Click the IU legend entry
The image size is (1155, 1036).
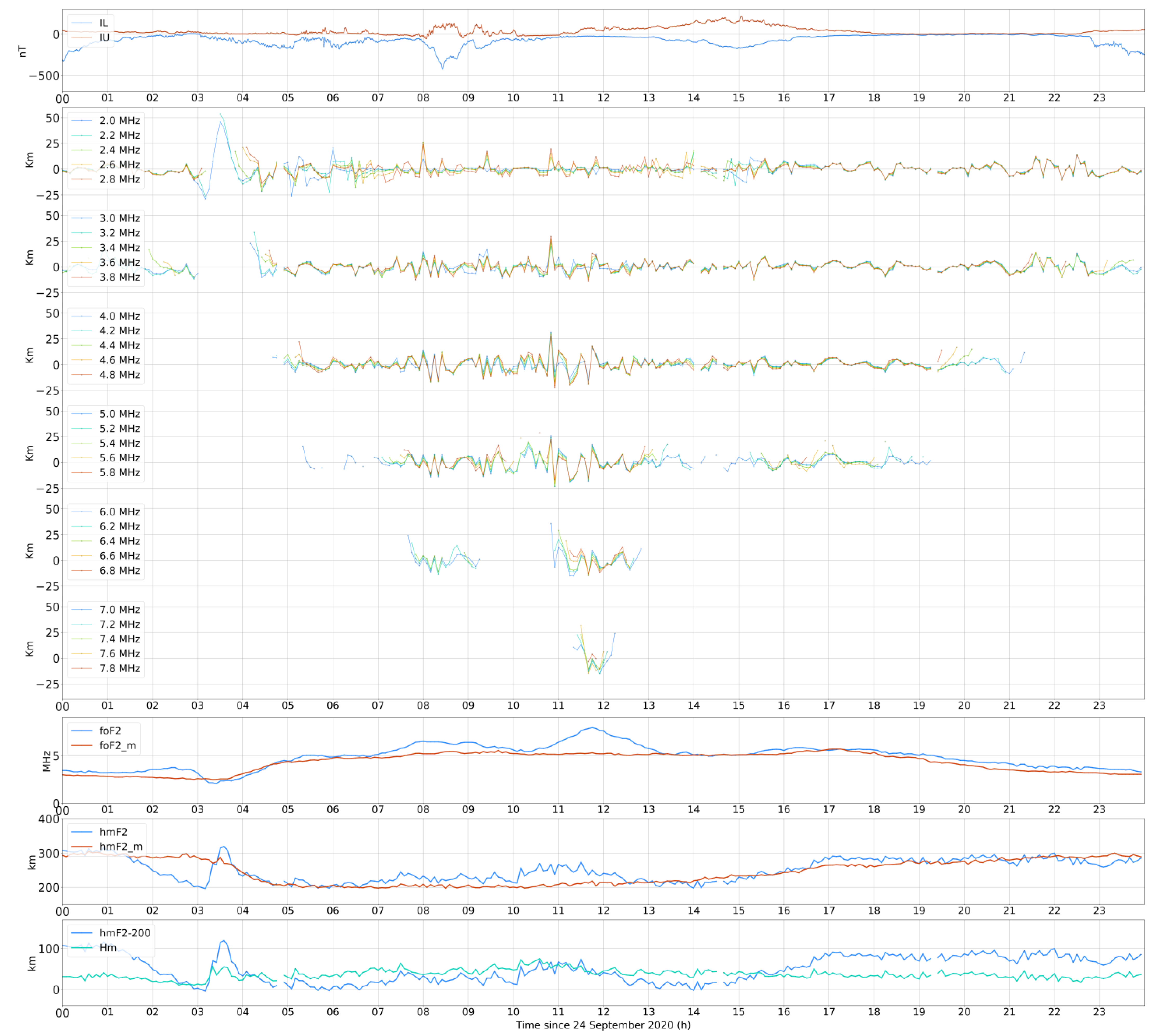coord(104,38)
